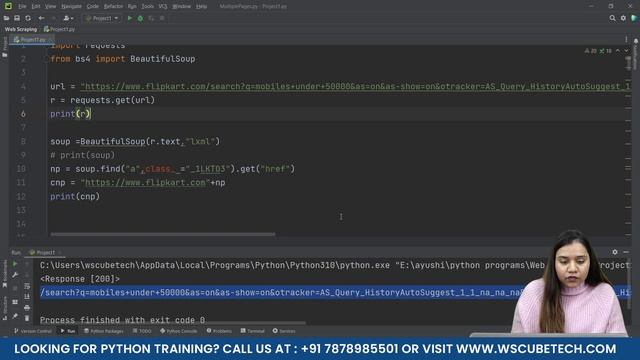This screenshot has width=640, height=360.
Task: Click the warnings count inspection indicator
Action: (x=591, y=51)
